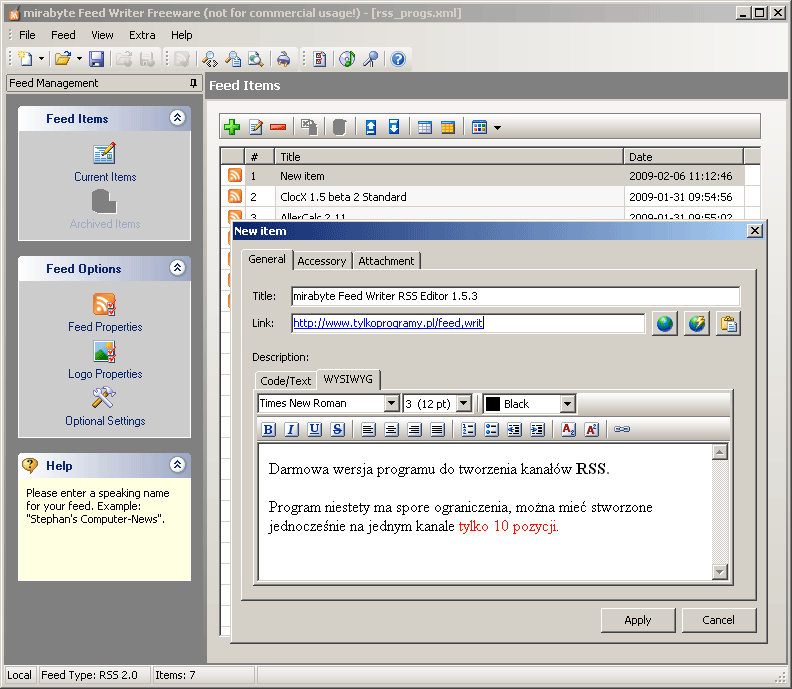The width and height of the screenshot is (792, 689).
Task: Click the Edit item pencil icon
Action: click(x=256, y=127)
